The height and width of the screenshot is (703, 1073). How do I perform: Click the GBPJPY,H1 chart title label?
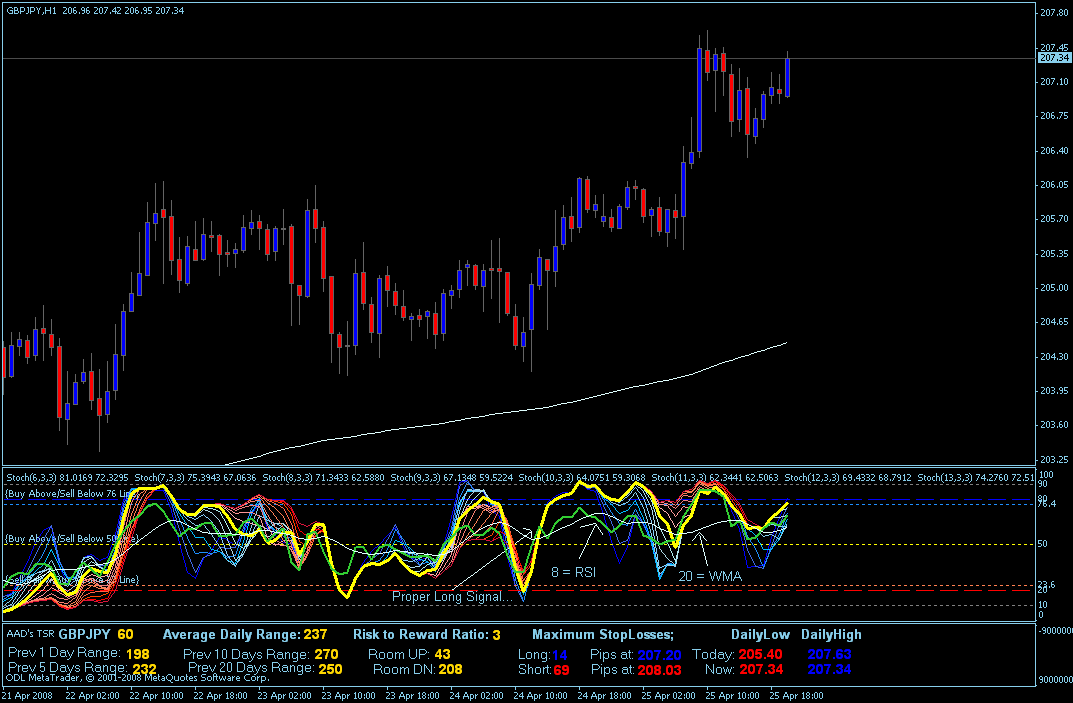pyautogui.click(x=32, y=10)
